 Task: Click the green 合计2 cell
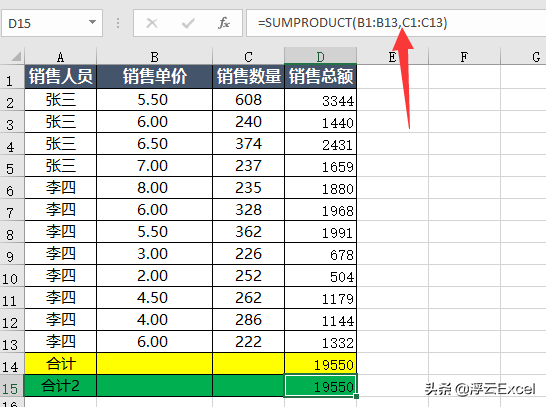60,386
